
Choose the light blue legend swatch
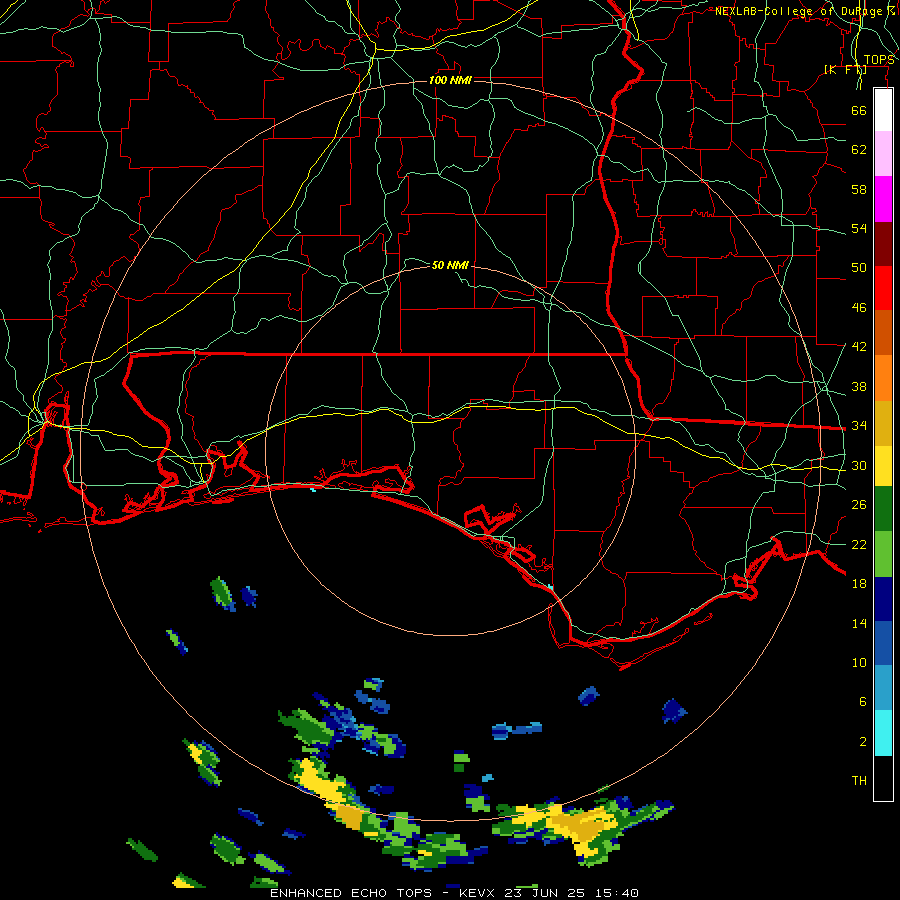click(883, 688)
